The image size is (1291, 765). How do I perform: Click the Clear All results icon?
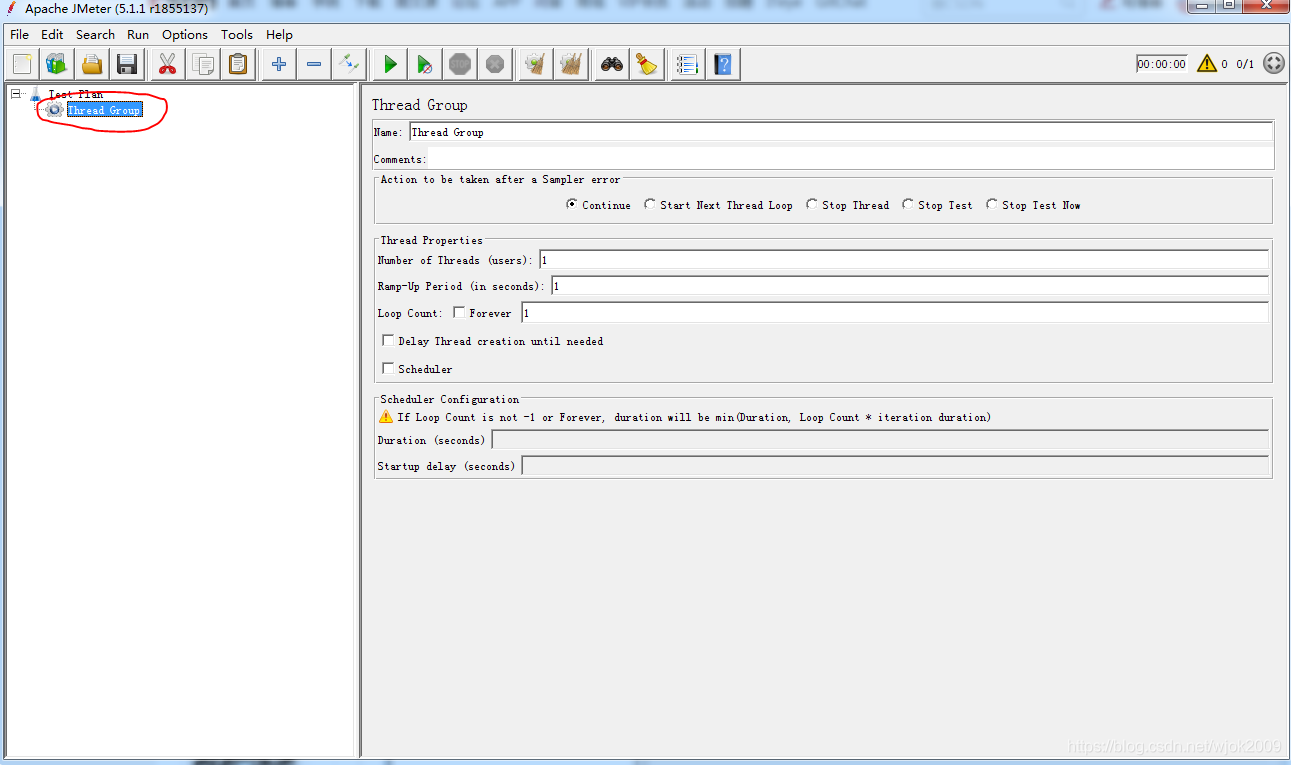tap(571, 65)
